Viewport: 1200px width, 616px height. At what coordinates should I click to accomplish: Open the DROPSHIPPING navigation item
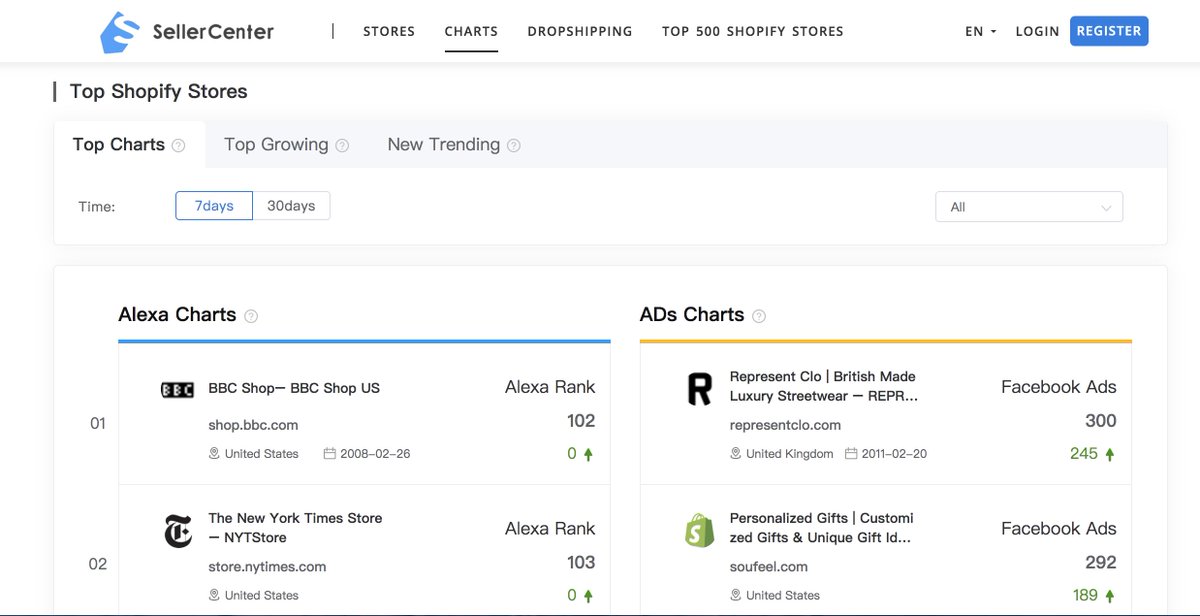click(580, 31)
